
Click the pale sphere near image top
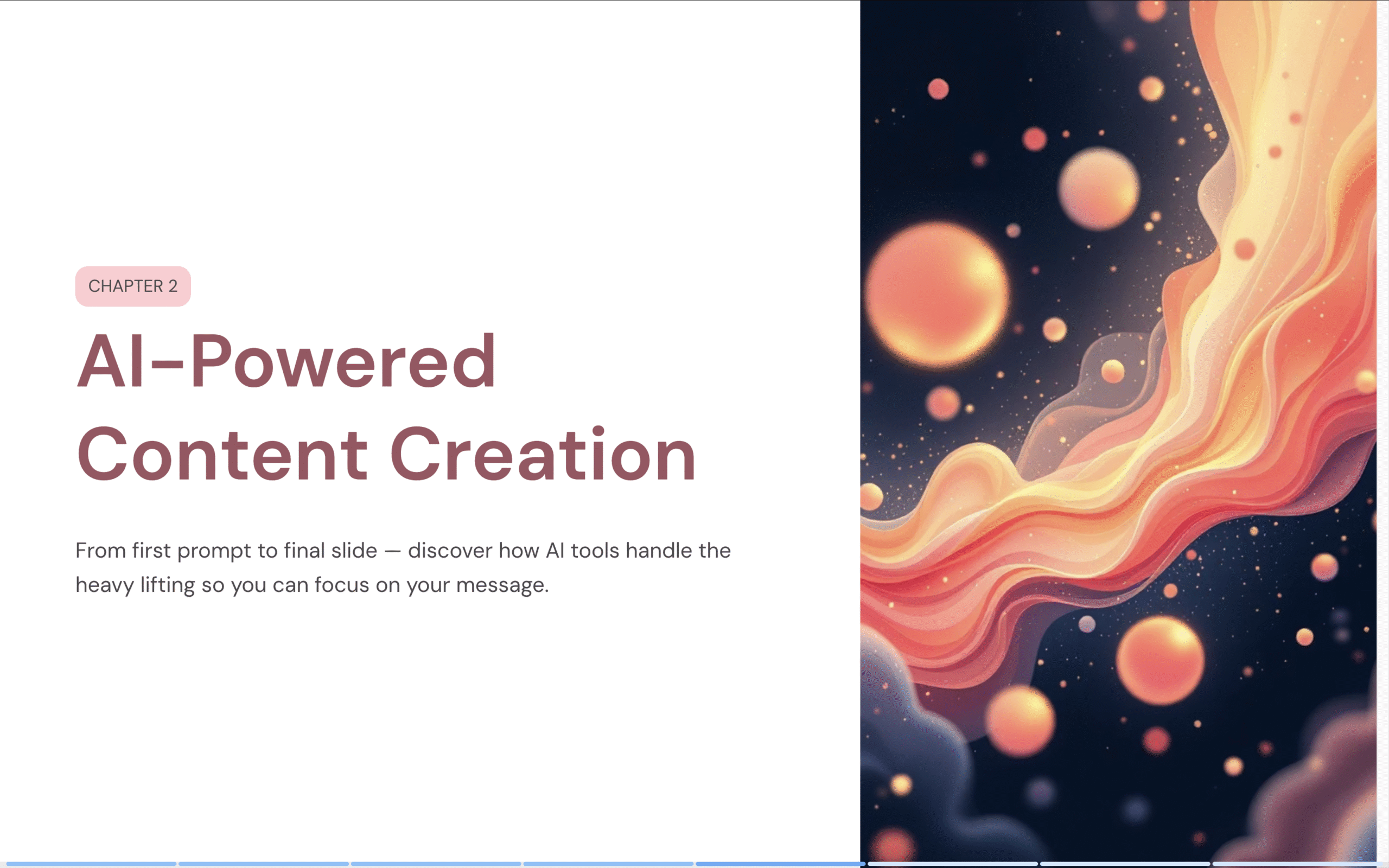coord(1098,188)
